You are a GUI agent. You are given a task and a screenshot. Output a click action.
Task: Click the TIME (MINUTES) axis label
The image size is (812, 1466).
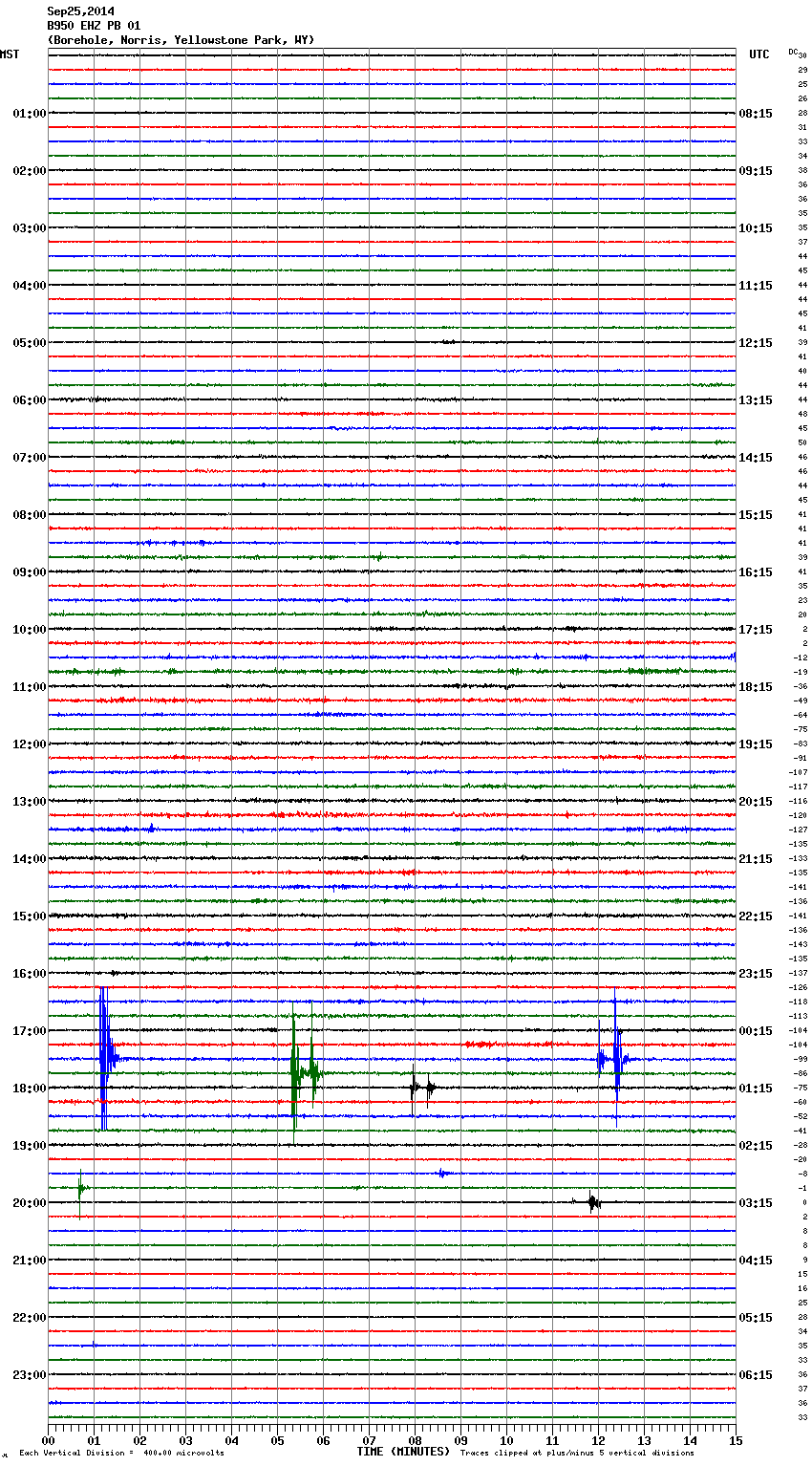[403, 1452]
